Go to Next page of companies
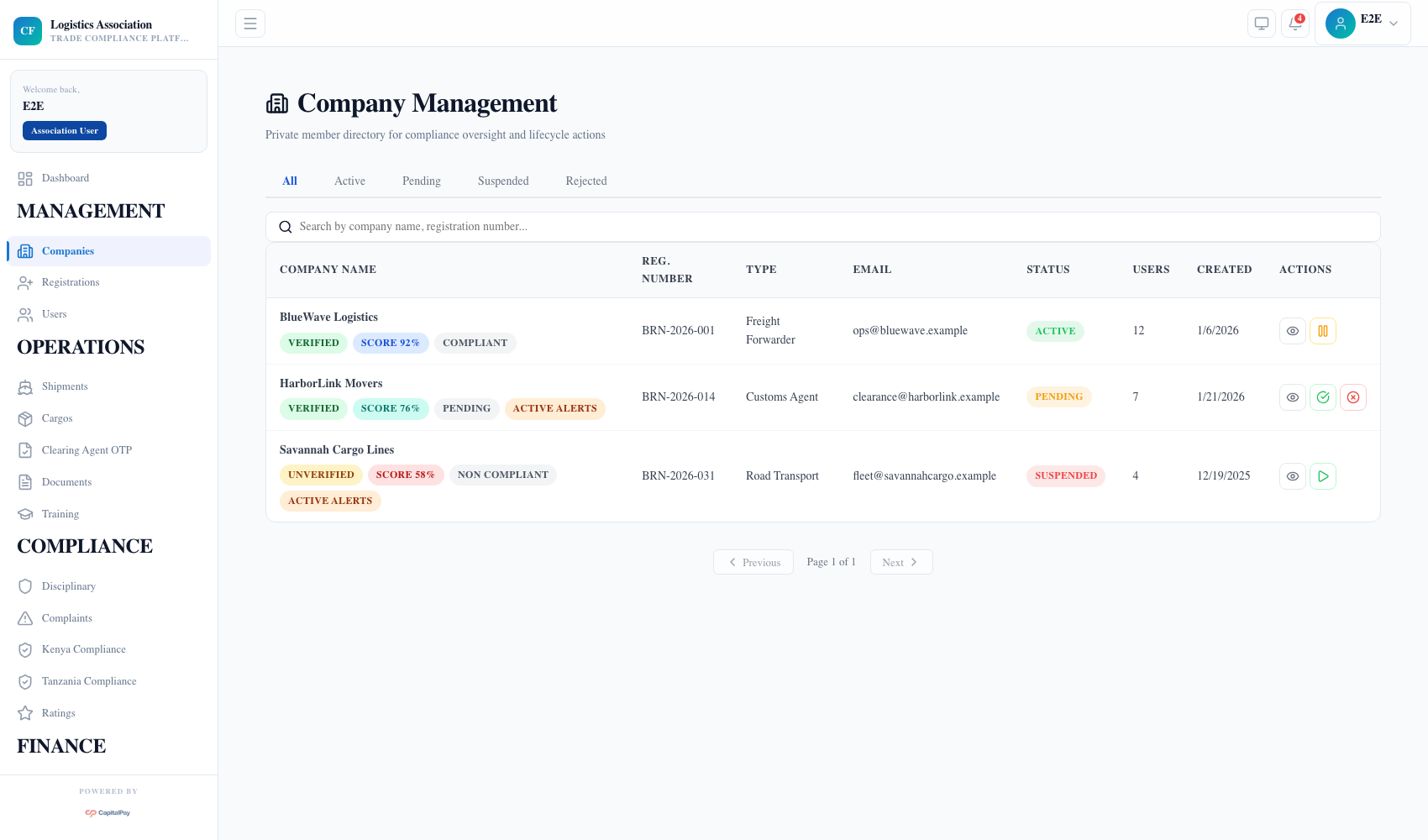This screenshot has height=840, width=1428. click(900, 562)
